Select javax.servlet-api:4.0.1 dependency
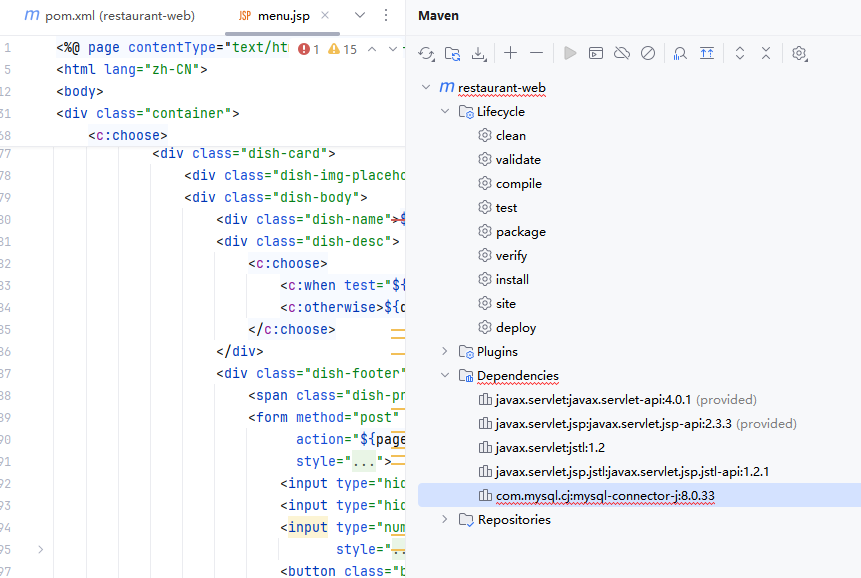 click(x=593, y=400)
